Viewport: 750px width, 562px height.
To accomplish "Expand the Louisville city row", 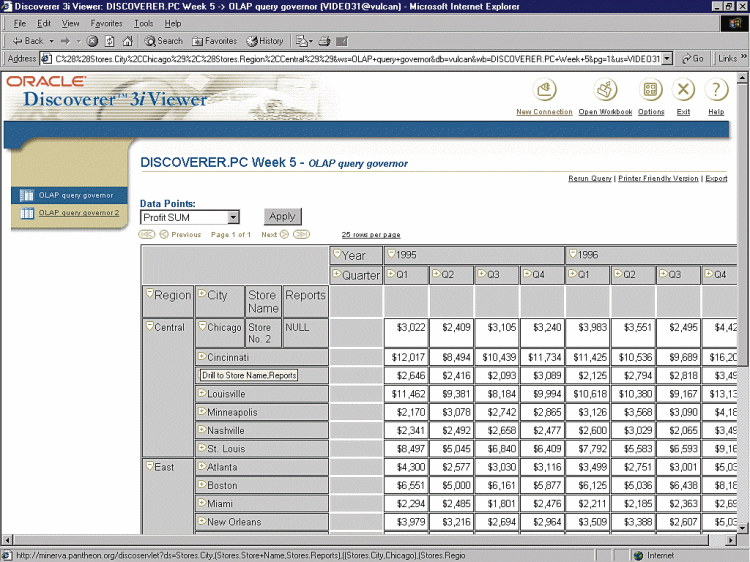I will click(202, 393).
